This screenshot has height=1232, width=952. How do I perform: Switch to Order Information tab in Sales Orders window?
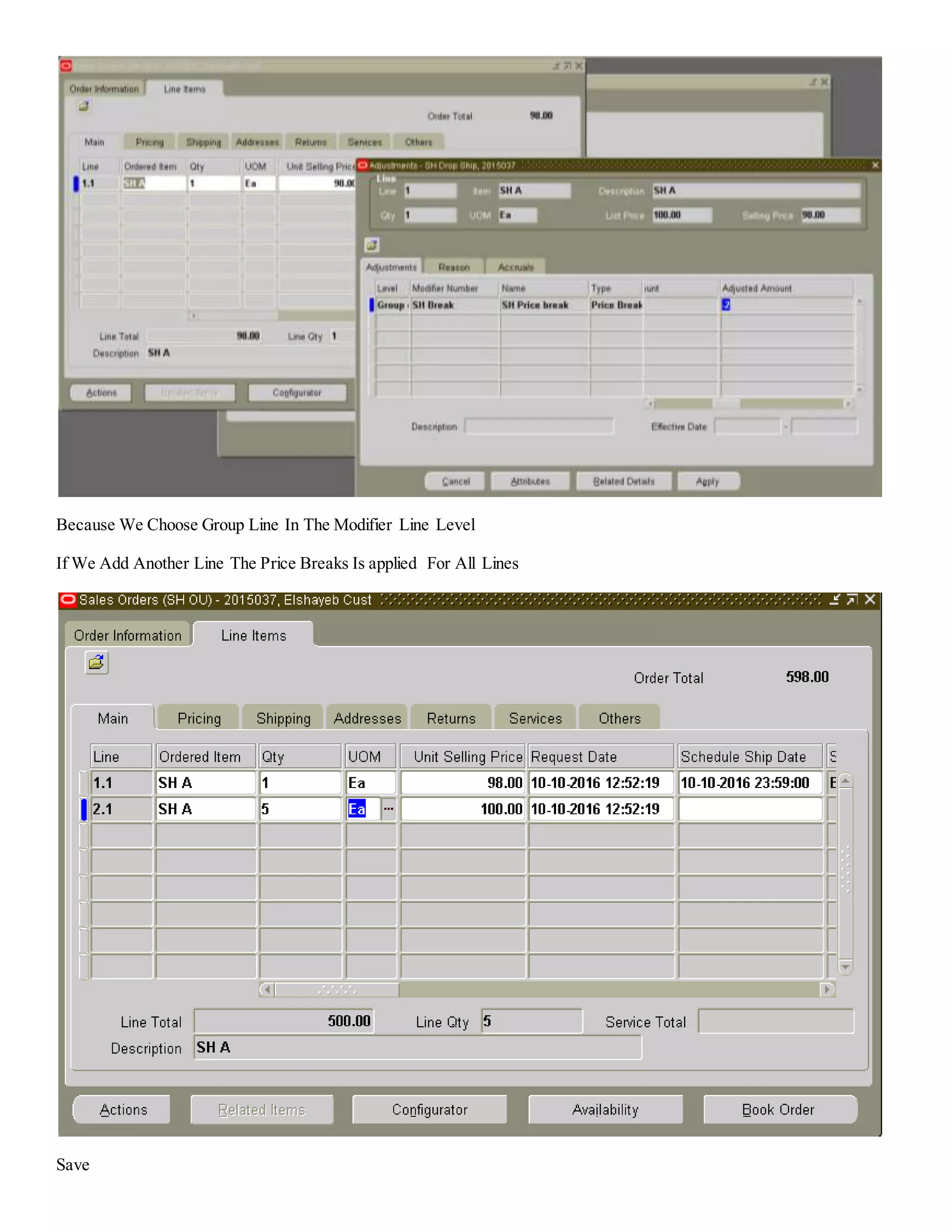coord(127,635)
